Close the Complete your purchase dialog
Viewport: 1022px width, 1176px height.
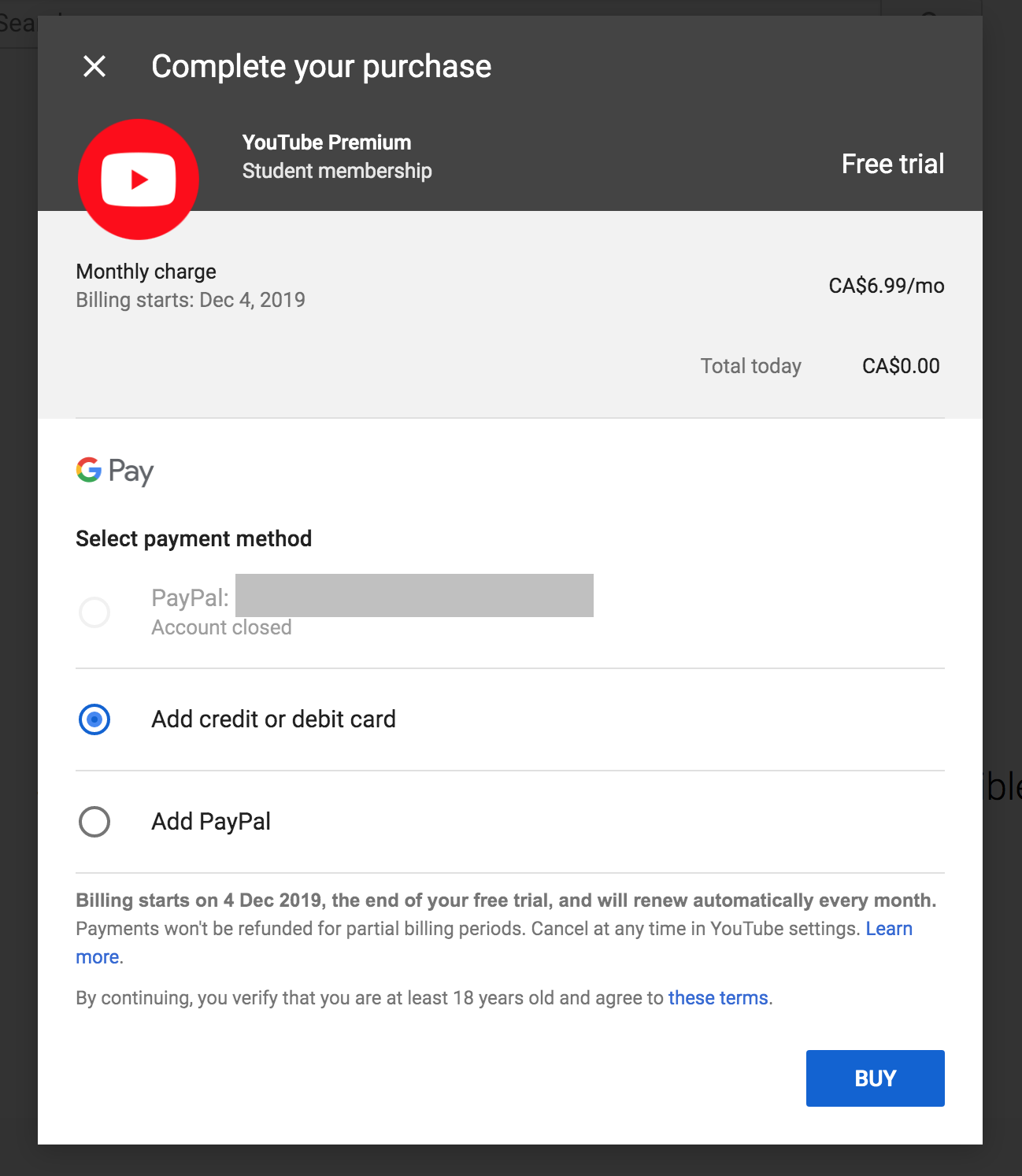[x=94, y=66]
